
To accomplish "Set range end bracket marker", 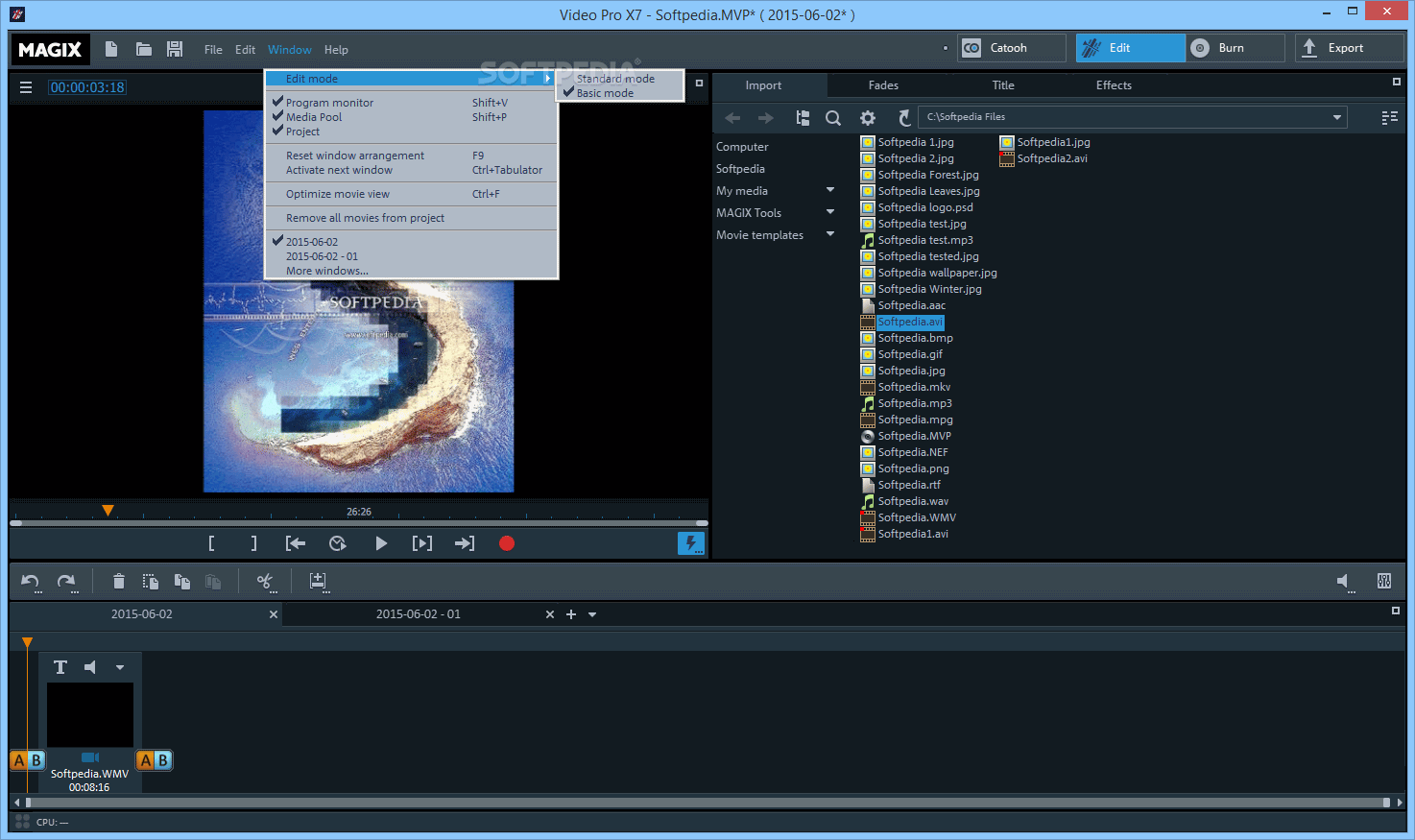I will 253,543.
